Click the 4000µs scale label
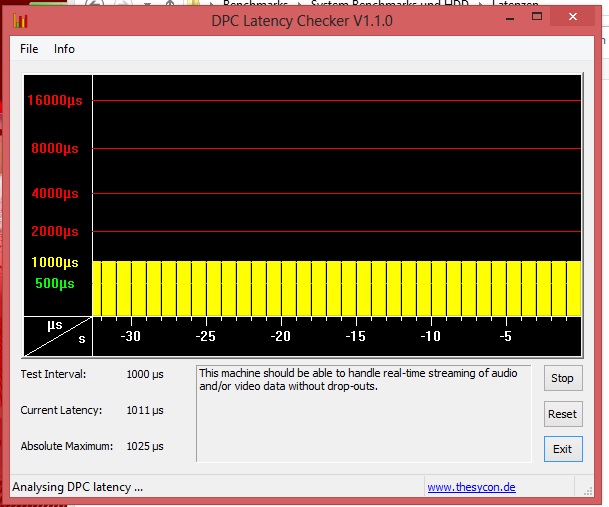Screen dimensions: 609x507 click(x=55, y=193)
